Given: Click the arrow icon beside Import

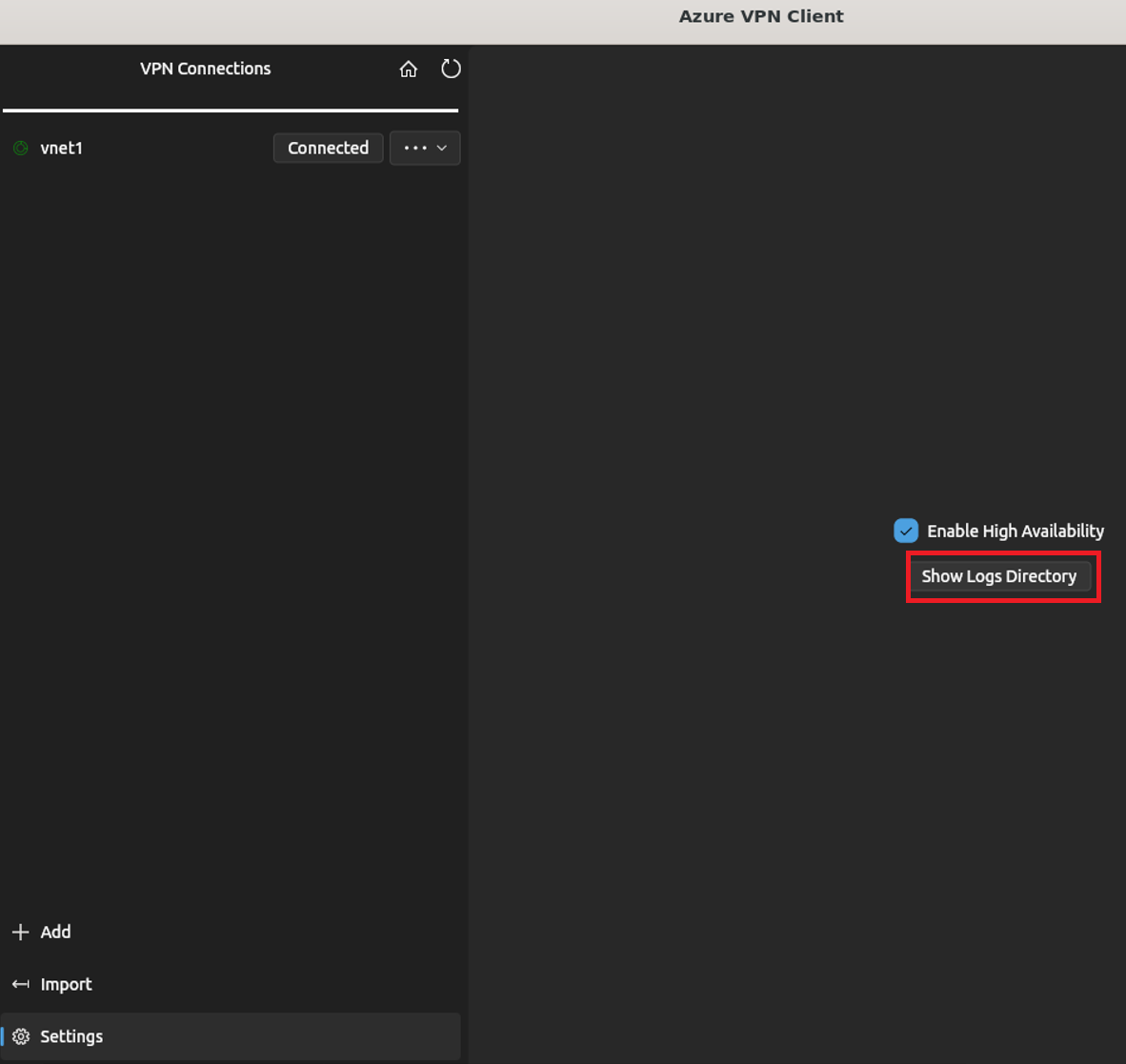Looking at the screenshot, I should point(21,984).
